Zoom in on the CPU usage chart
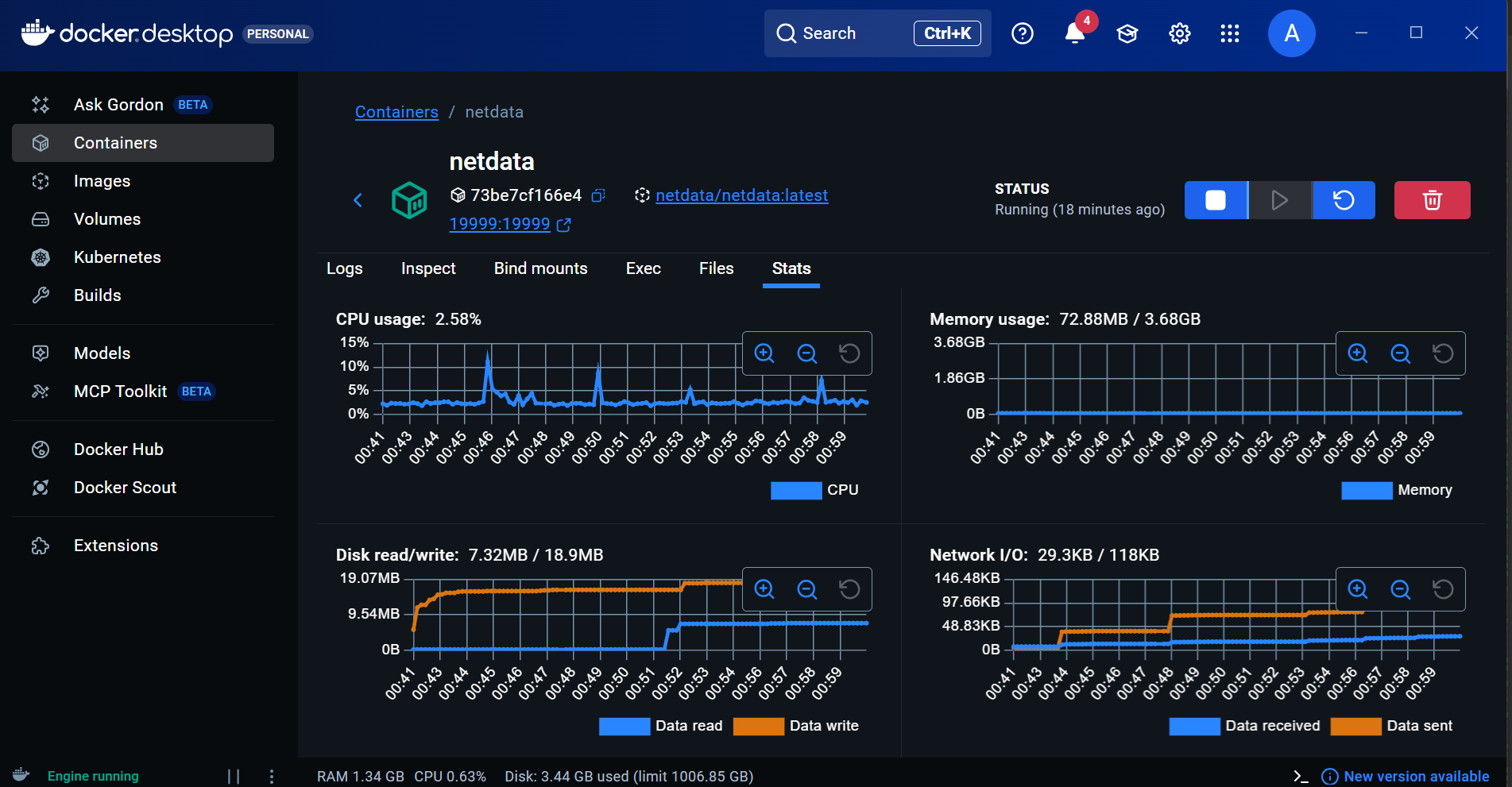Image resolution: width=1512 pixels, height=787 pixels. (764, 353)
